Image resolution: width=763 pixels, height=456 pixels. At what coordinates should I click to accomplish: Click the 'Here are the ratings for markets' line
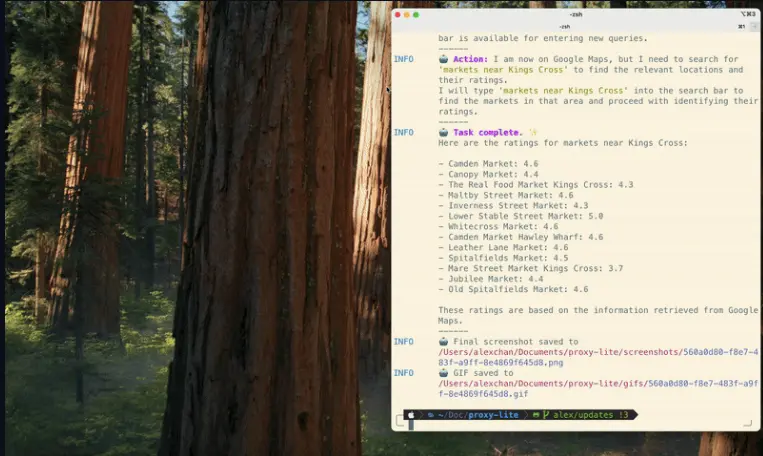click(563, 143)
